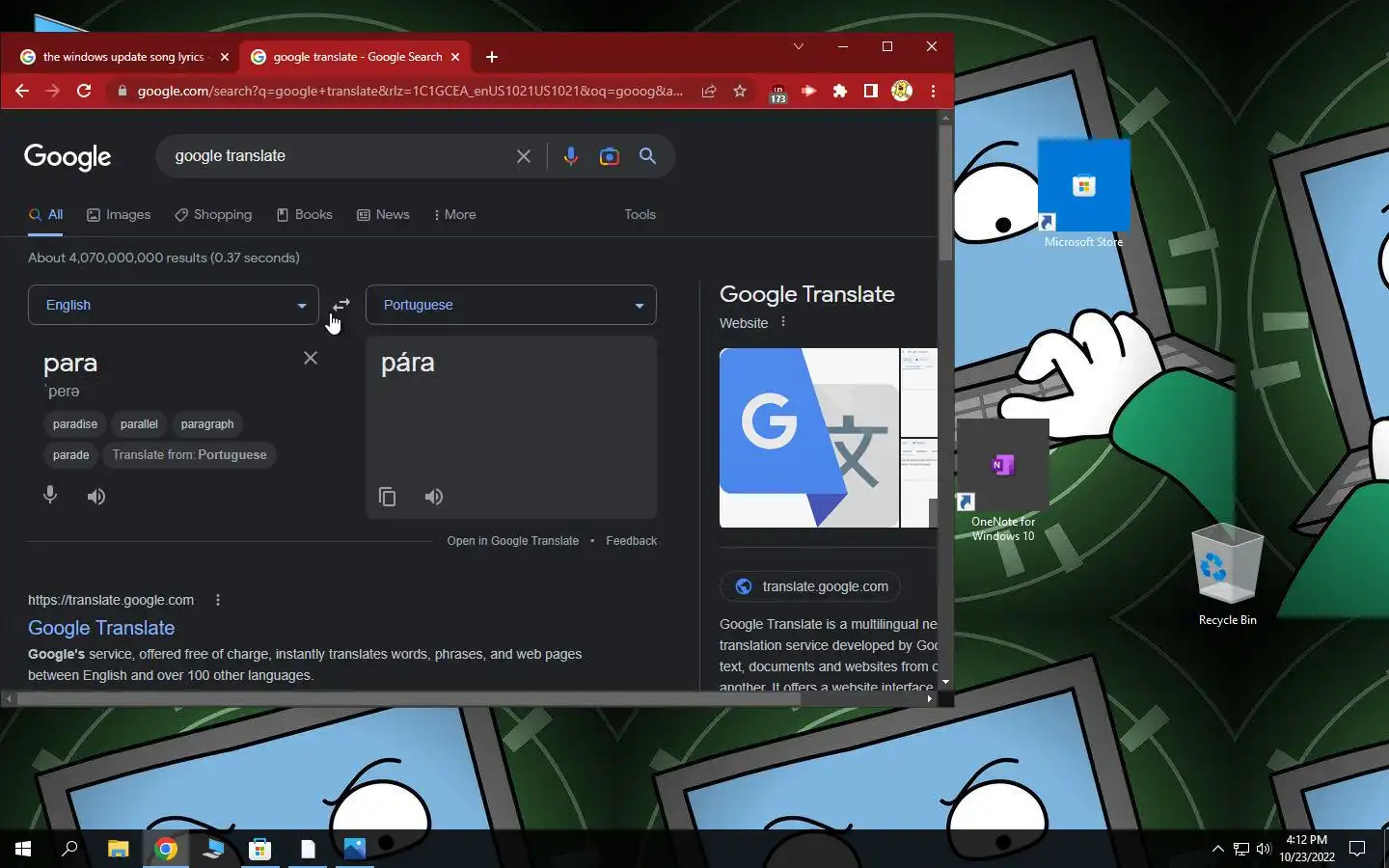Viewport: 1389px width, 868px height.
Task: Search by image camera icon
Action: pyautogui.click(x=610, y=156)
